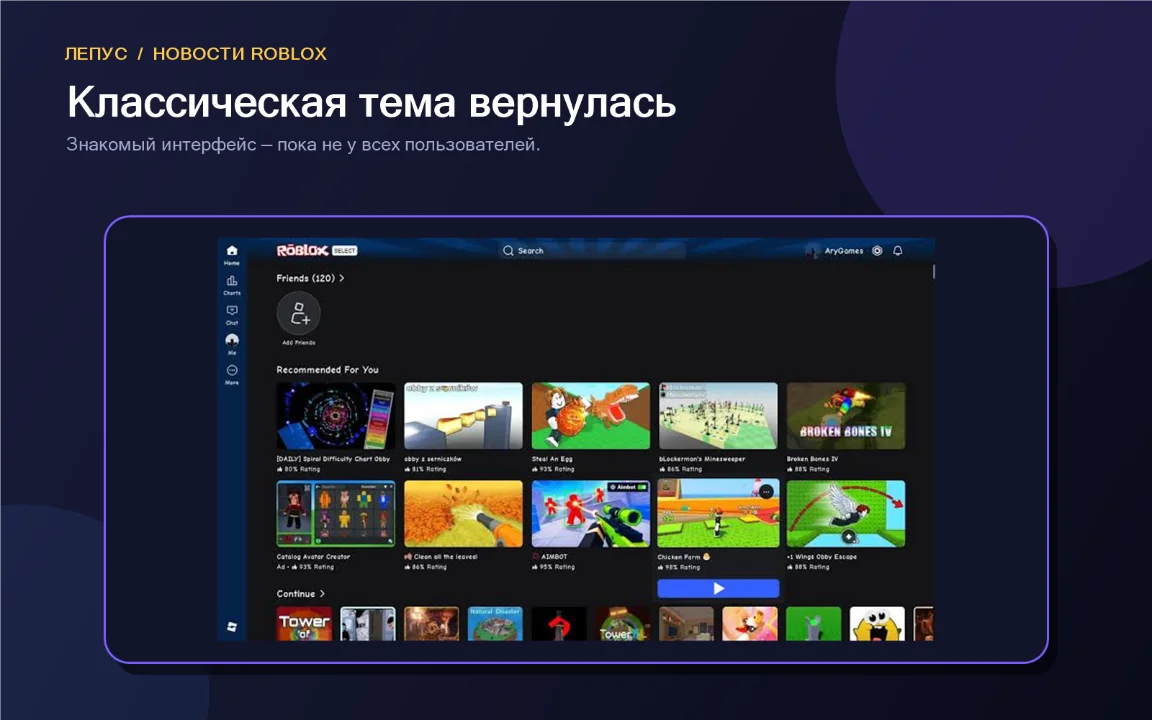The image size is (1152, 720).
Task: Open the ЛЕПУС breadcrumb link
Action: (x=96, y=54)
